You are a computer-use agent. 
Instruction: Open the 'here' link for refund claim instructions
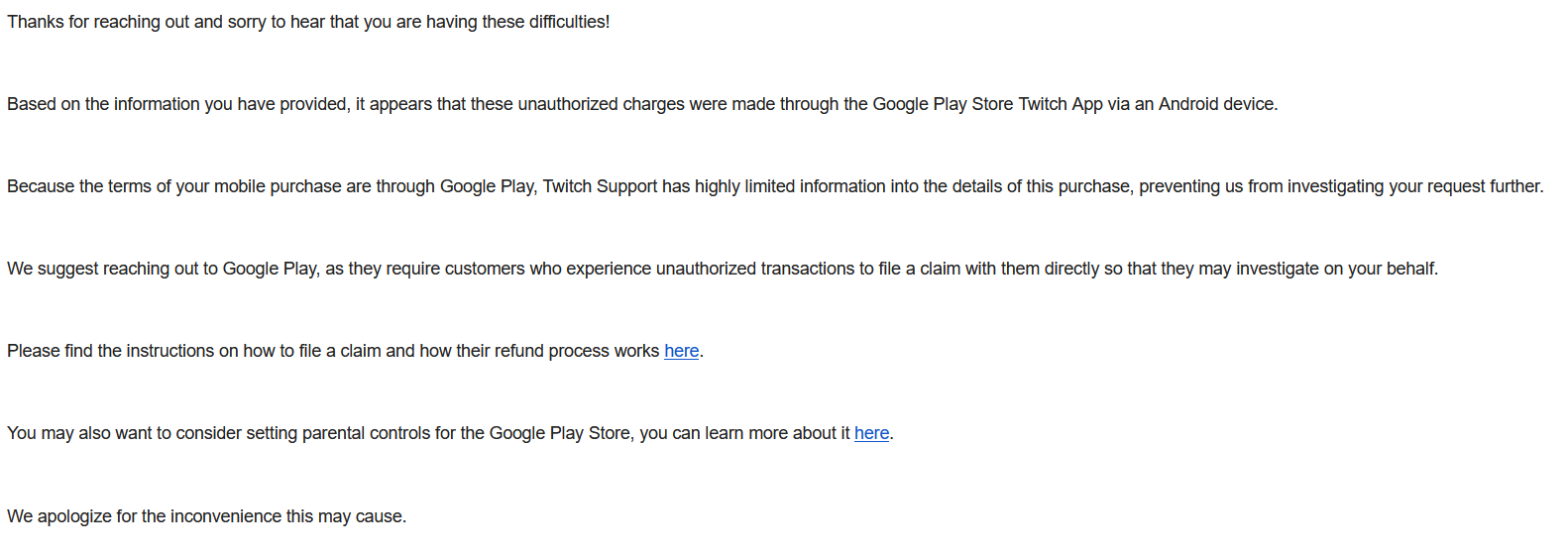[681, 351]
